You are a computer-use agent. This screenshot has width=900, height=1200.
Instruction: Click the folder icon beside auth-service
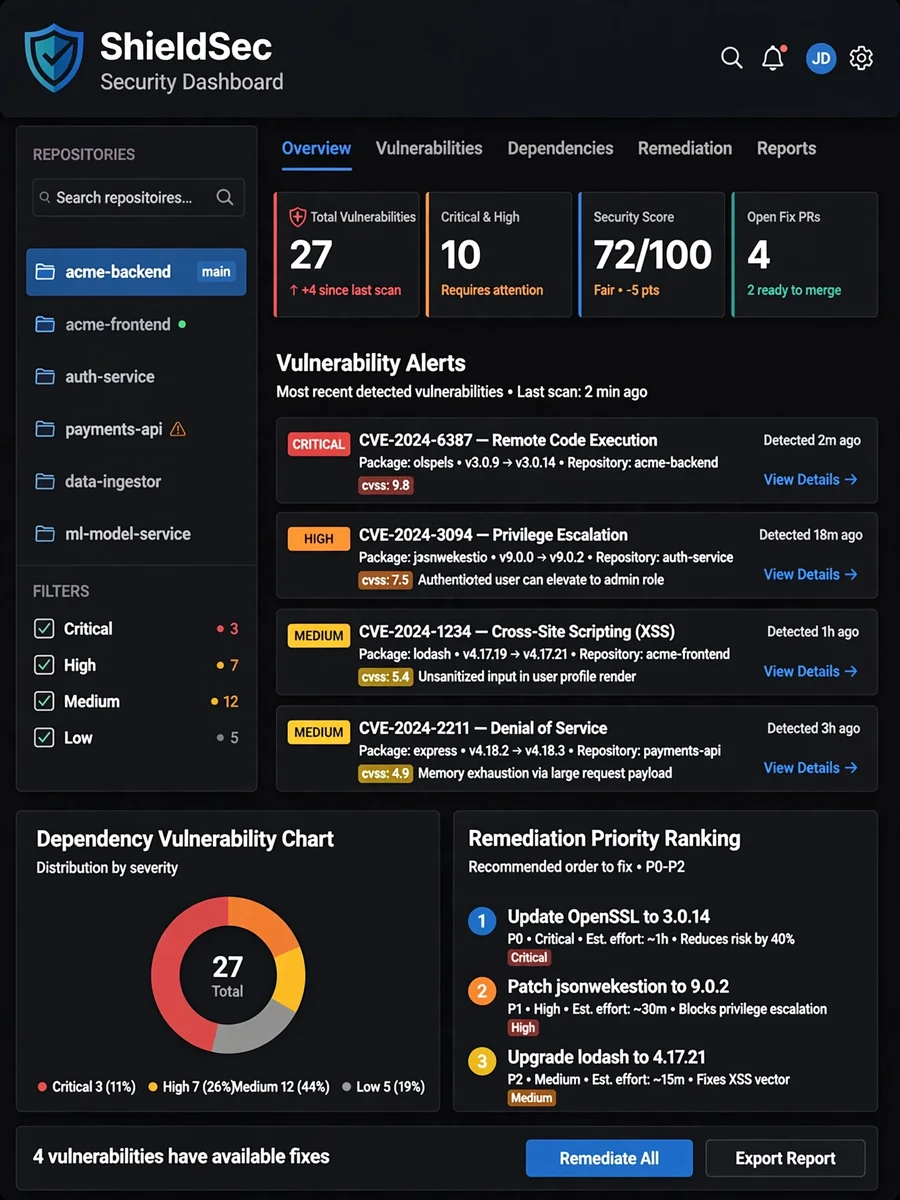point(44,376)
